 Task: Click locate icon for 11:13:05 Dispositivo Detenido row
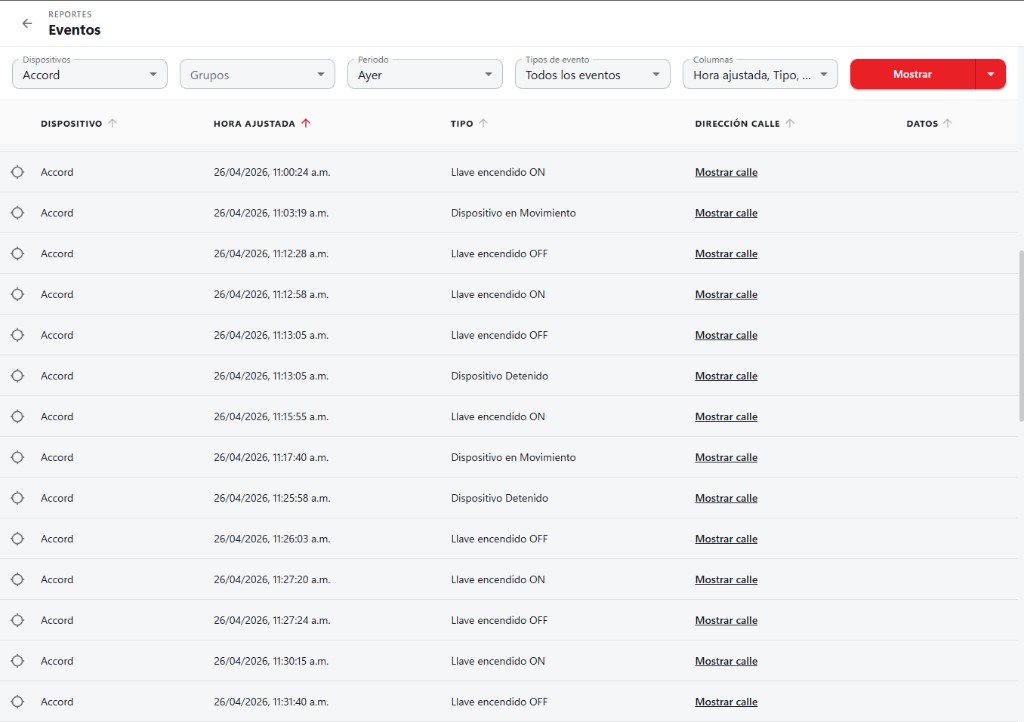click(18, 376)
